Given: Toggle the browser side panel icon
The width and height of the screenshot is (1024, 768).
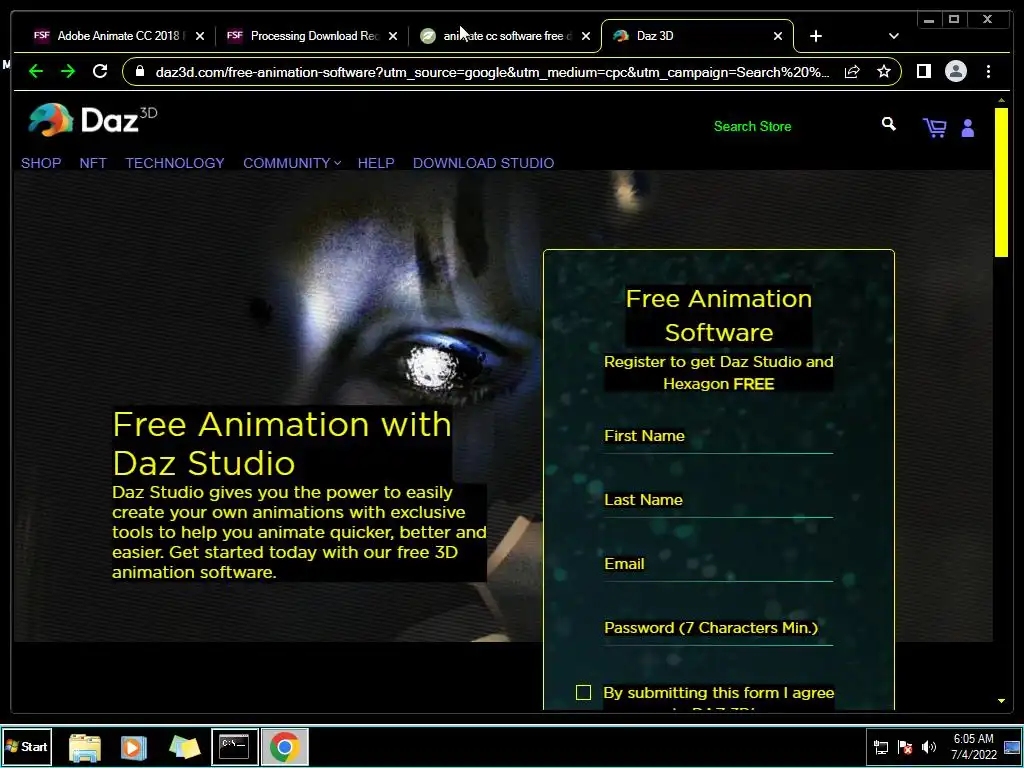Looking at the screenshot, I should (923, 71).
